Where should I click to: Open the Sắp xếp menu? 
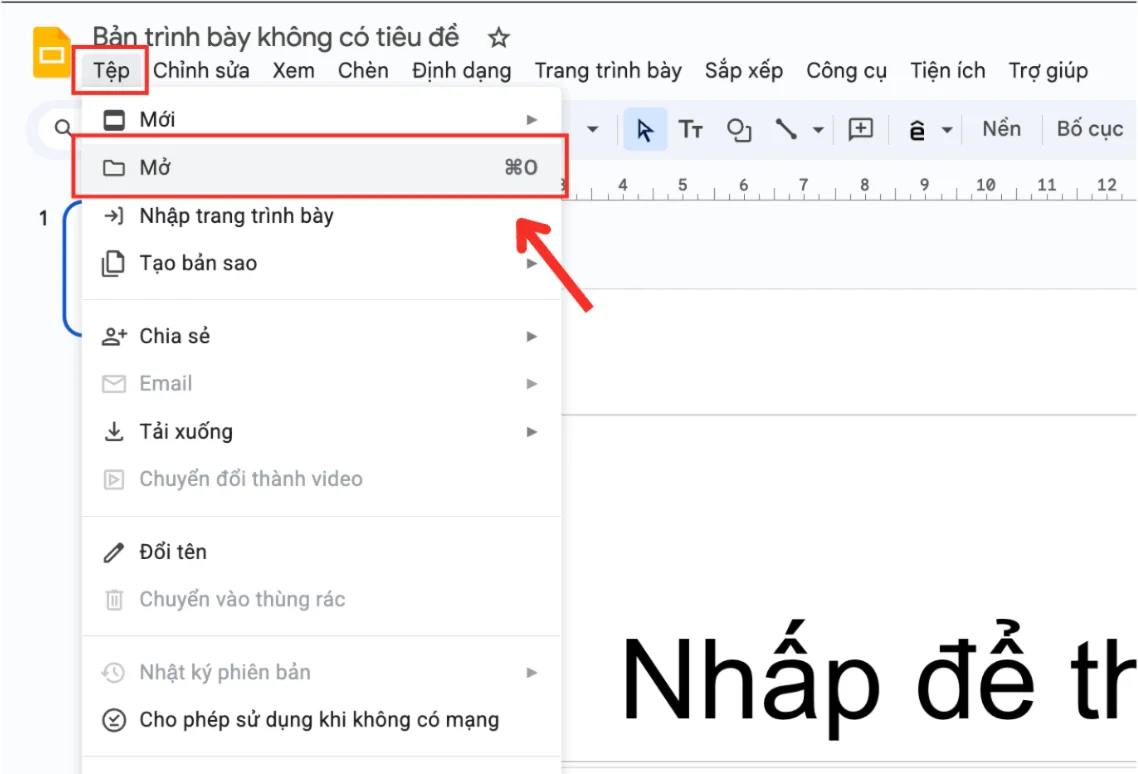click(x=744, y=70)
